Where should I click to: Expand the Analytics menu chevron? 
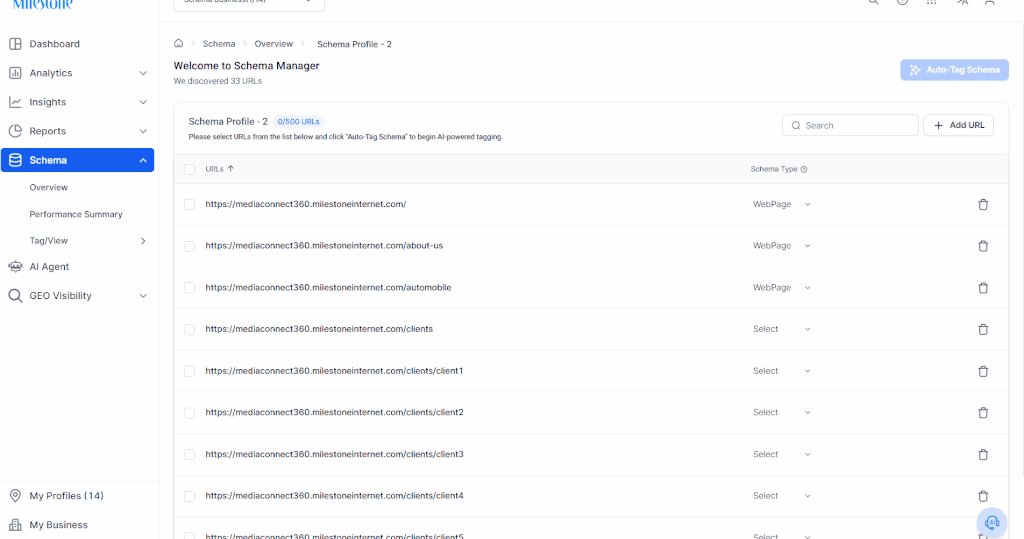coord(143,73)
